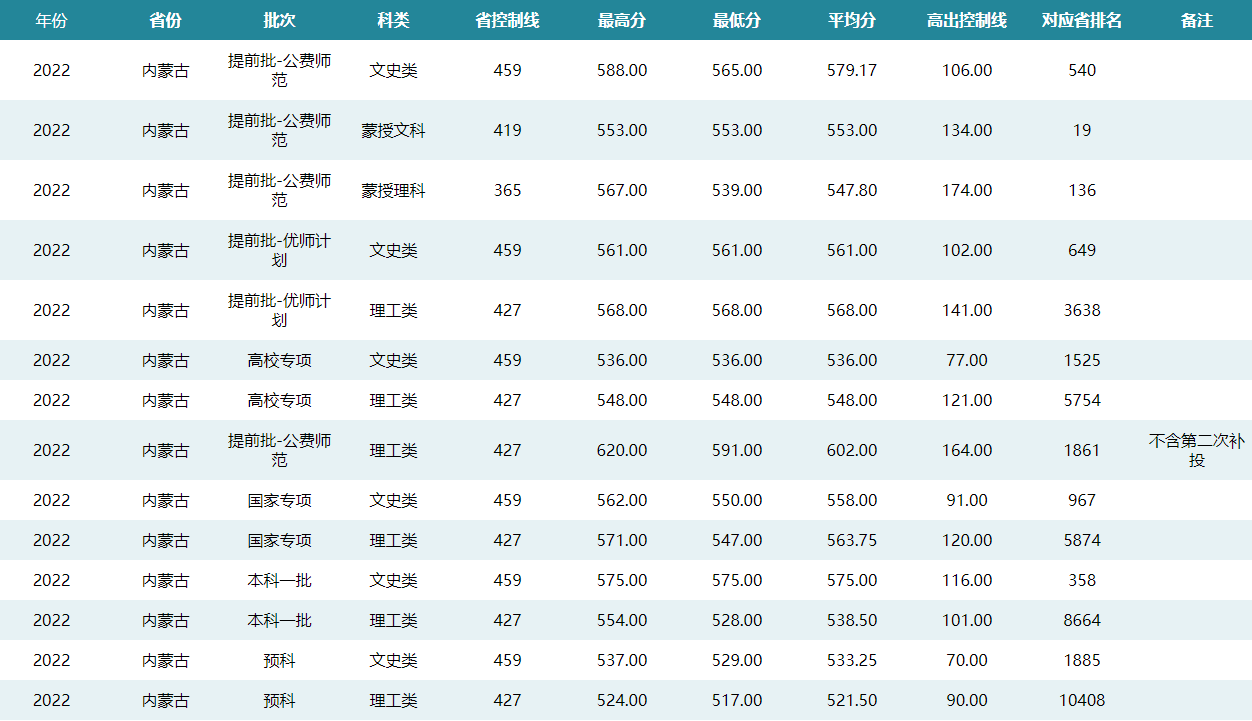The width and height of the screenshot is (1252, 721).
Task: Select the 最高分 column header
Action: [622, 20]
